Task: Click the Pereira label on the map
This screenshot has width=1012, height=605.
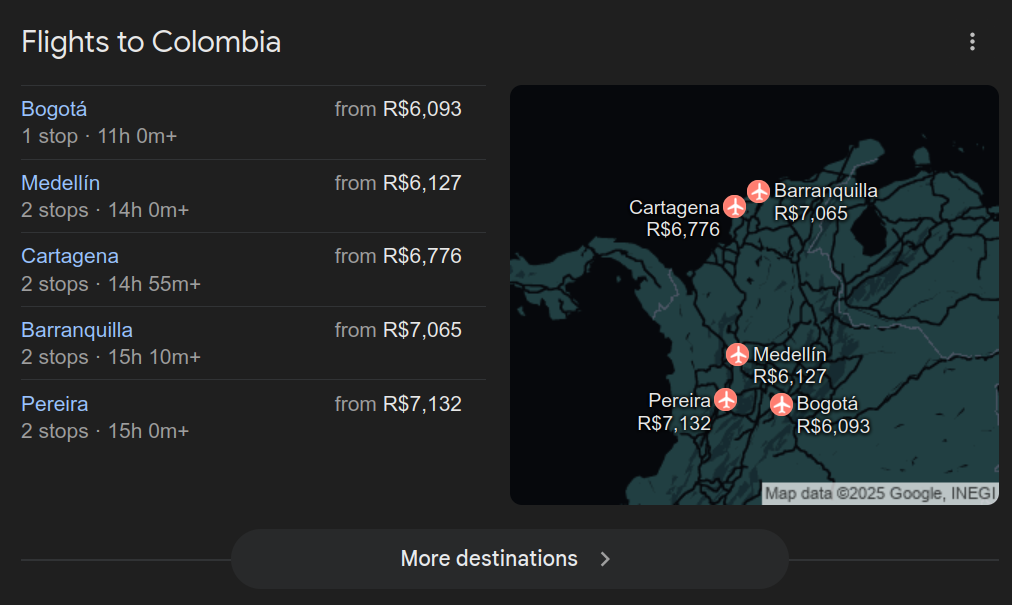Action: tap(679, 400)
